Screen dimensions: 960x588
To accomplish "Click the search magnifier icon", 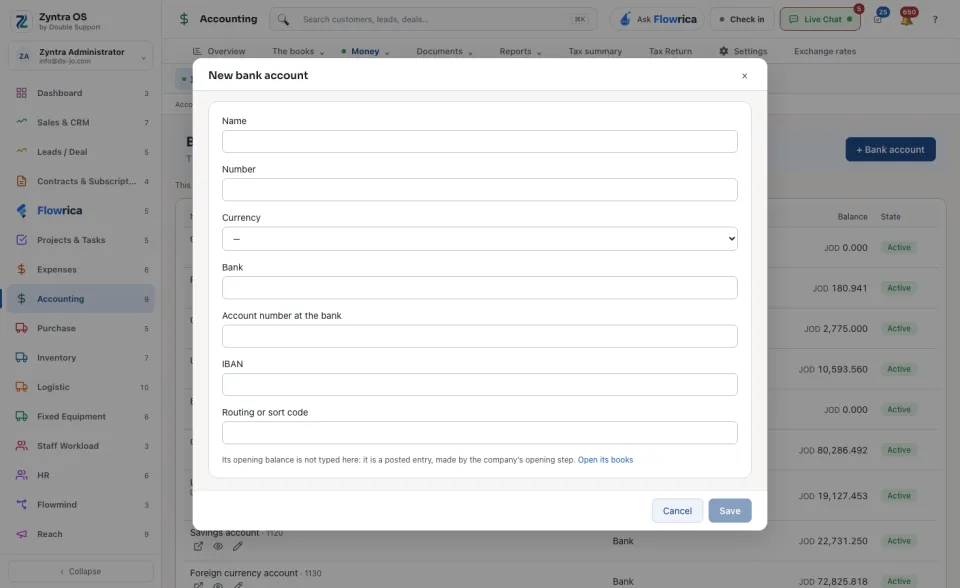I will pos(283,20).
